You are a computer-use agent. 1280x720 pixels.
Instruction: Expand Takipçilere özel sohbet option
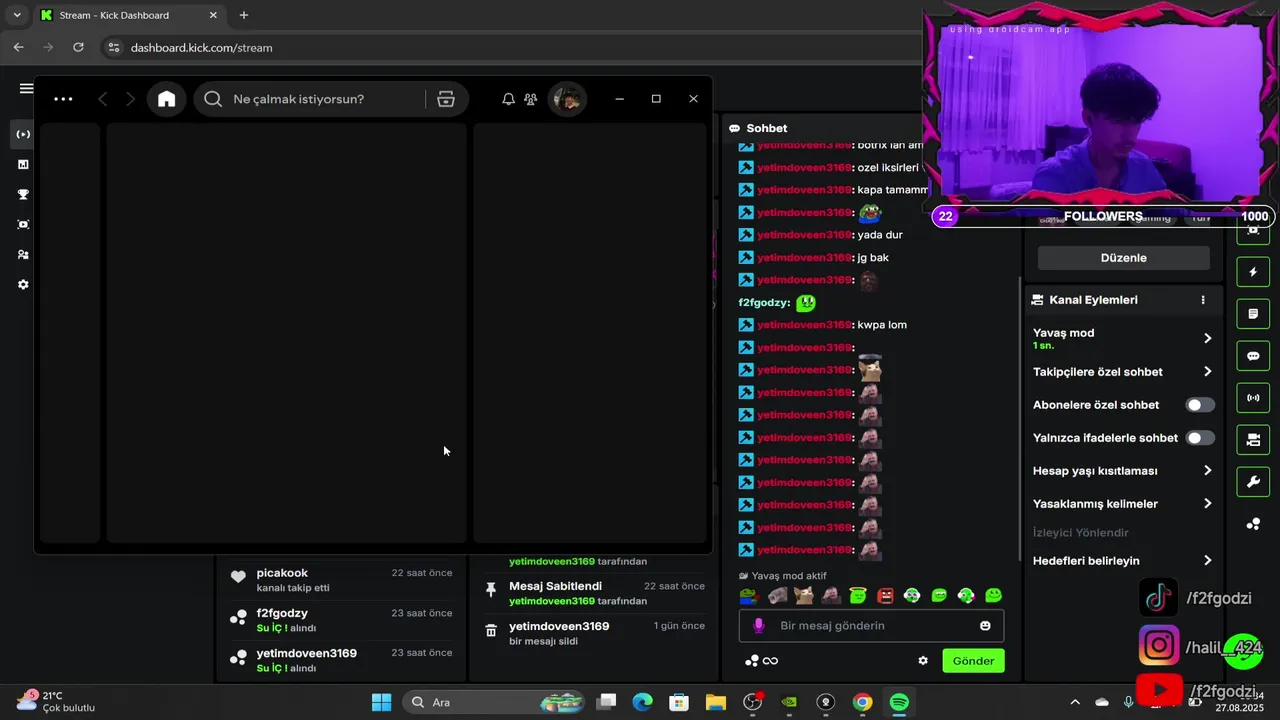[1123, 372]
